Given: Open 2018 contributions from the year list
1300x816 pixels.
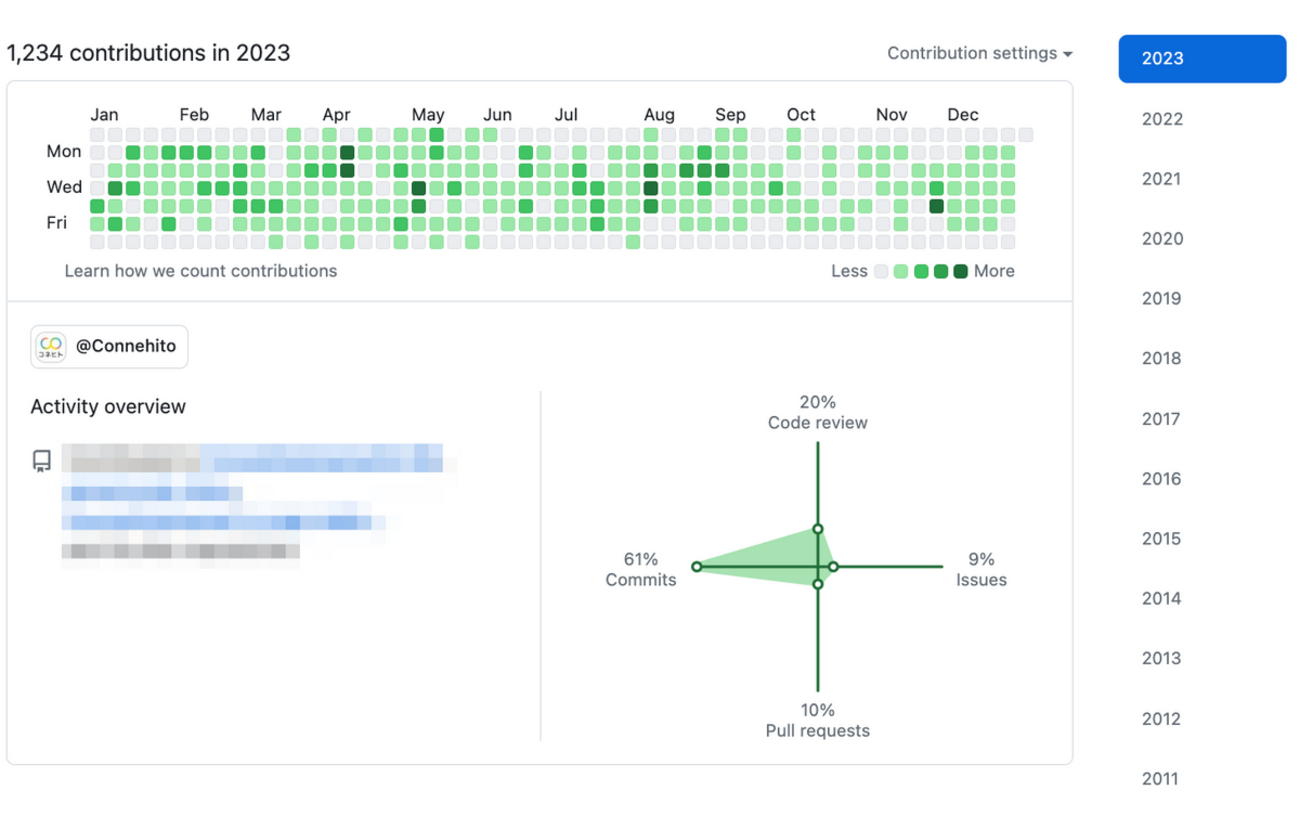Looking at the screenshot, I should click(1162, 359).
